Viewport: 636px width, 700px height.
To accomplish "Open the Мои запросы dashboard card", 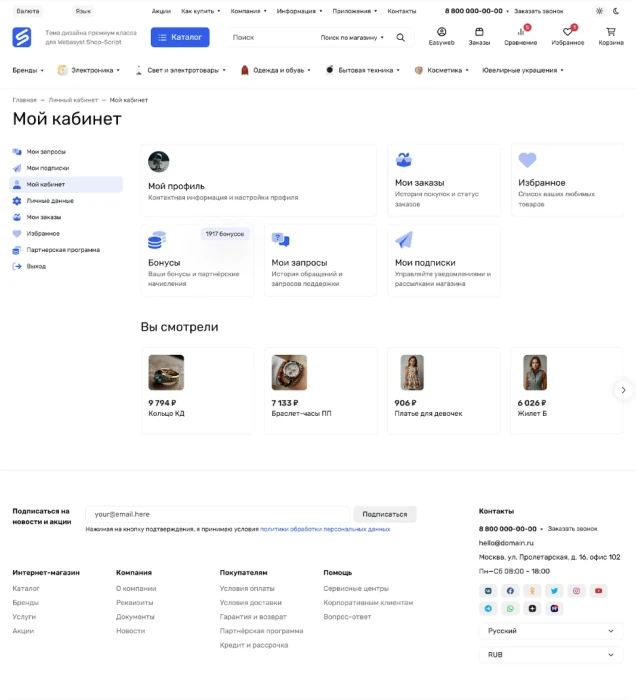I will coord(320,260).
